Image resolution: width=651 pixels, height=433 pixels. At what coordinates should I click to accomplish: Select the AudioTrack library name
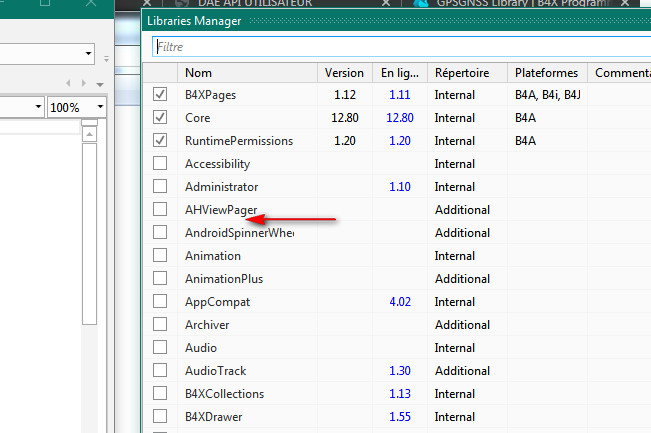pos(215,371)
